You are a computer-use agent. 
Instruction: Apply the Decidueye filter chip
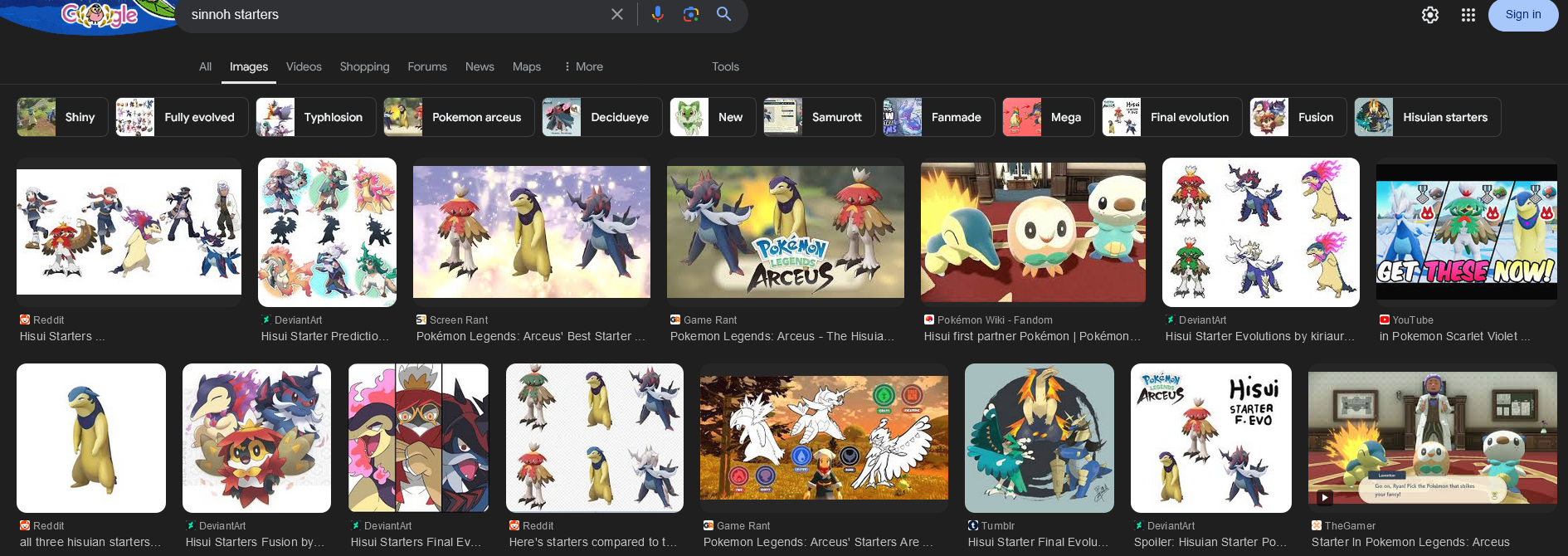[x=602, y=117]
